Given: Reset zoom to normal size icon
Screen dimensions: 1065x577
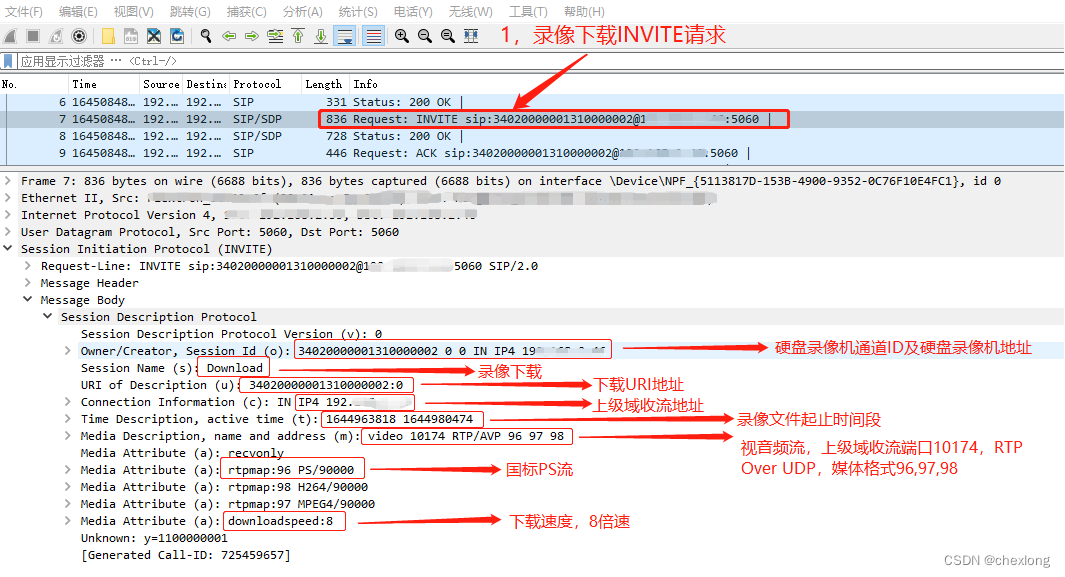Looking at the screenshot, I should 448,36.
